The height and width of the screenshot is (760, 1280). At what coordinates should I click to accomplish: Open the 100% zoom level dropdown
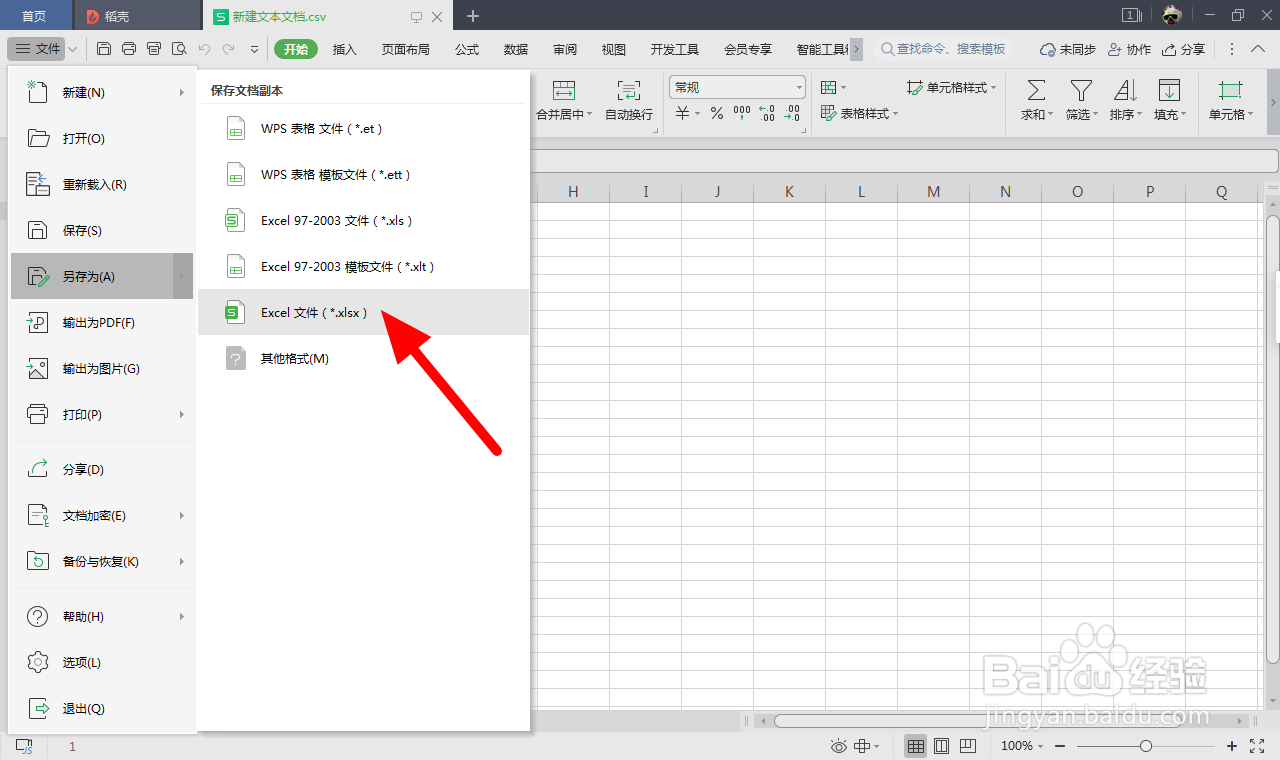point(1023,746)
